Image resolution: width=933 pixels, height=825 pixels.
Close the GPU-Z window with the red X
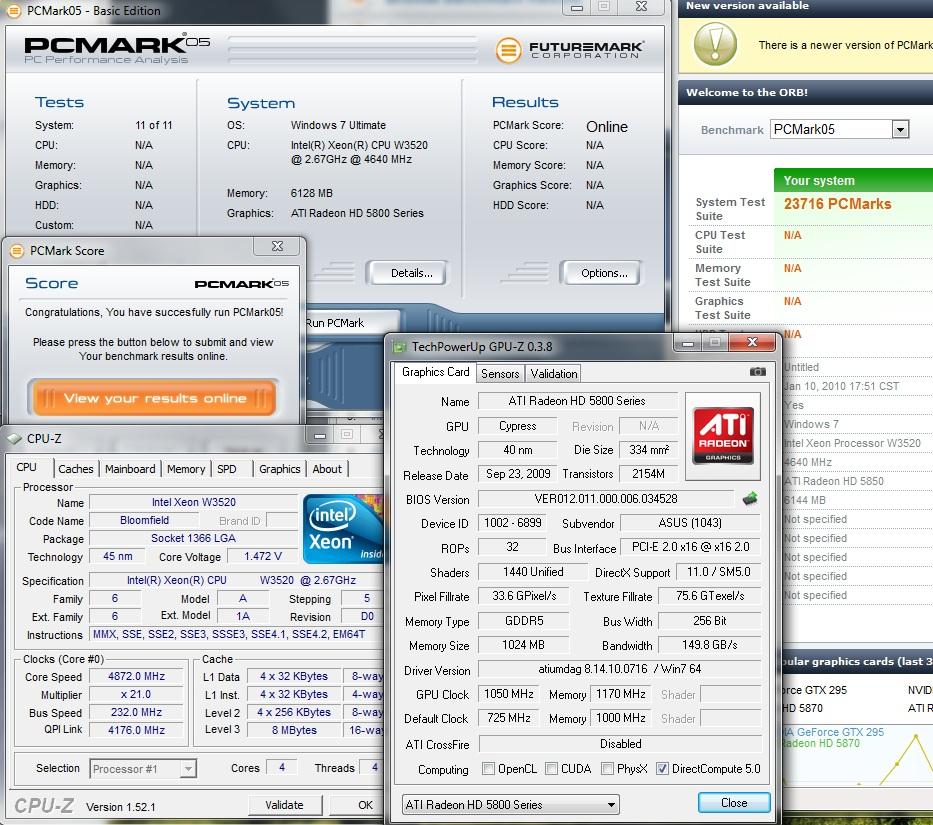point(752,342)
